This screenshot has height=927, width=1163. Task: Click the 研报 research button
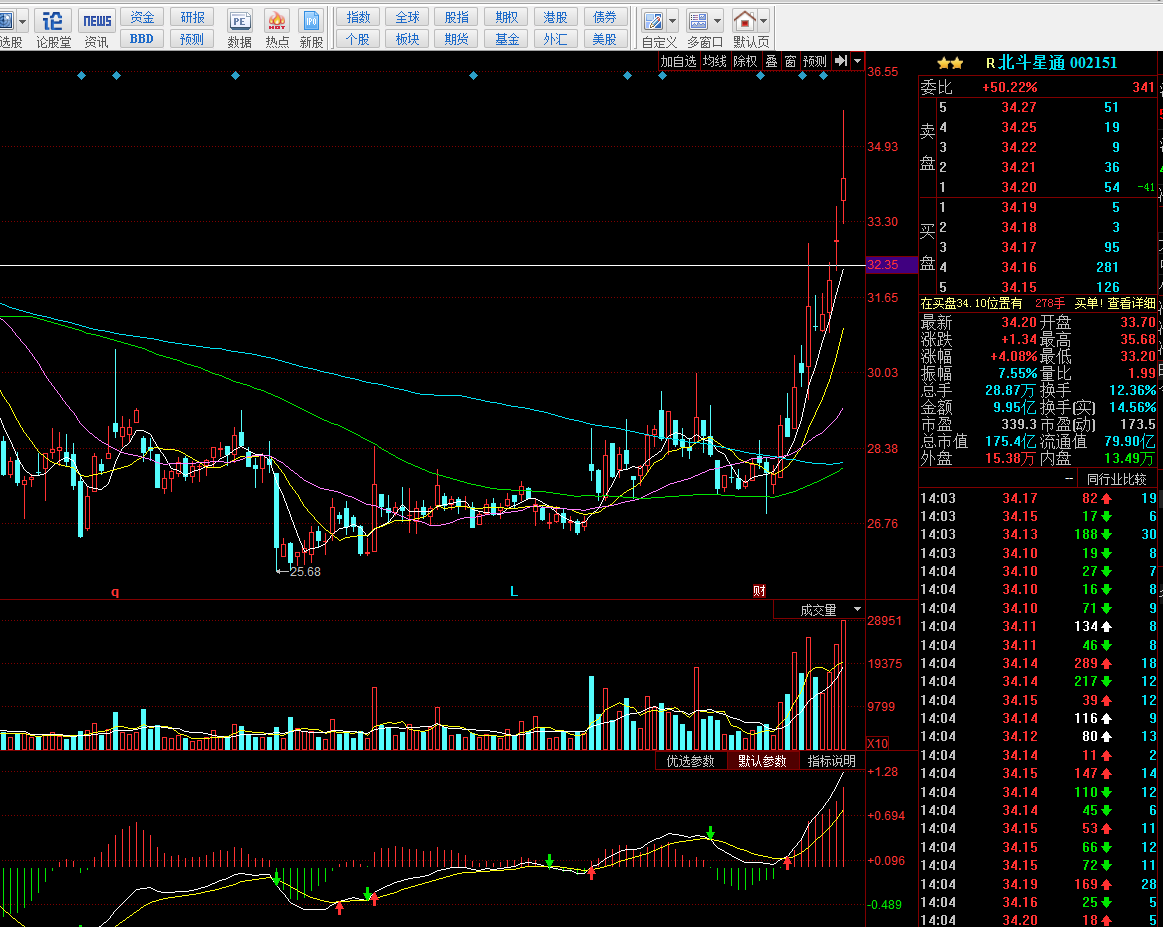tap(192, 17)
